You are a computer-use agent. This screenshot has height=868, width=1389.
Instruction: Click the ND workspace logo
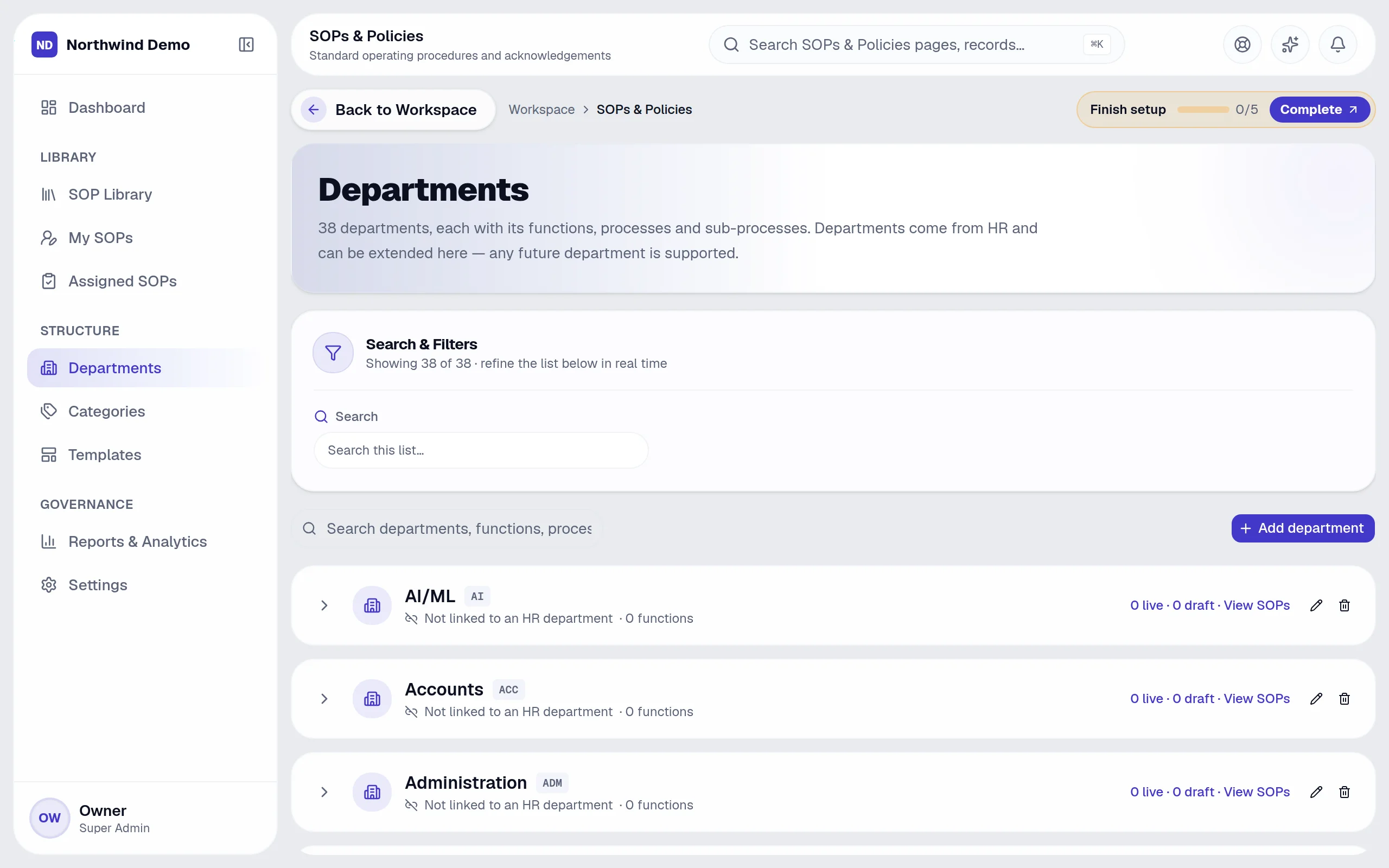click(x=44, y=44)
